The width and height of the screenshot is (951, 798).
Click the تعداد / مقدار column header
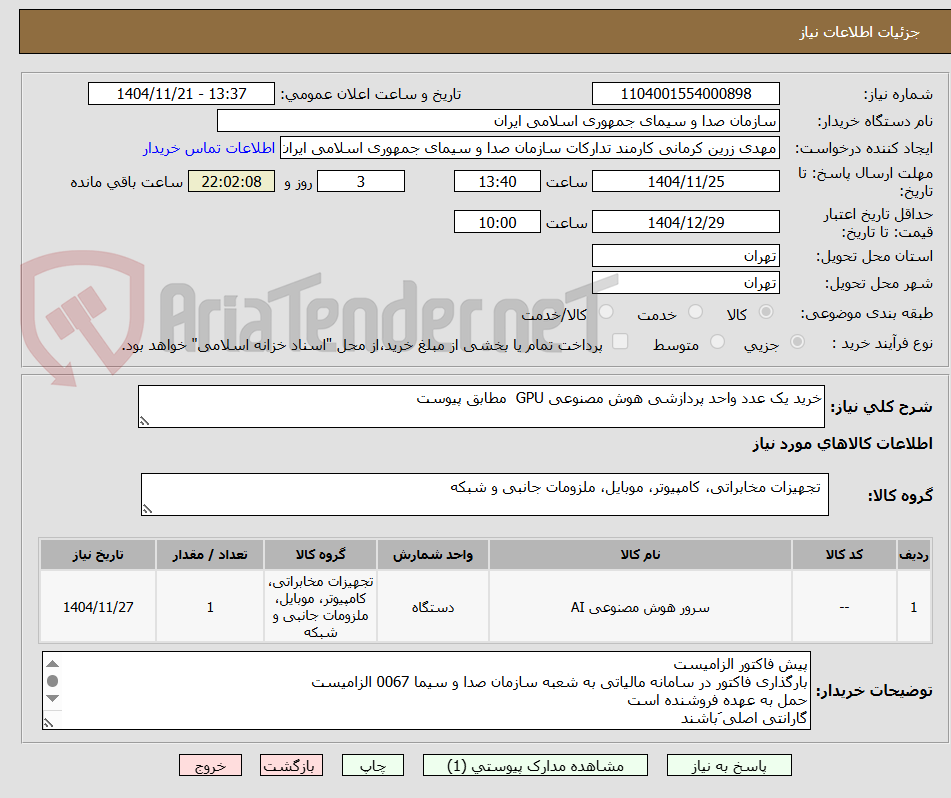tap(210, 554)
